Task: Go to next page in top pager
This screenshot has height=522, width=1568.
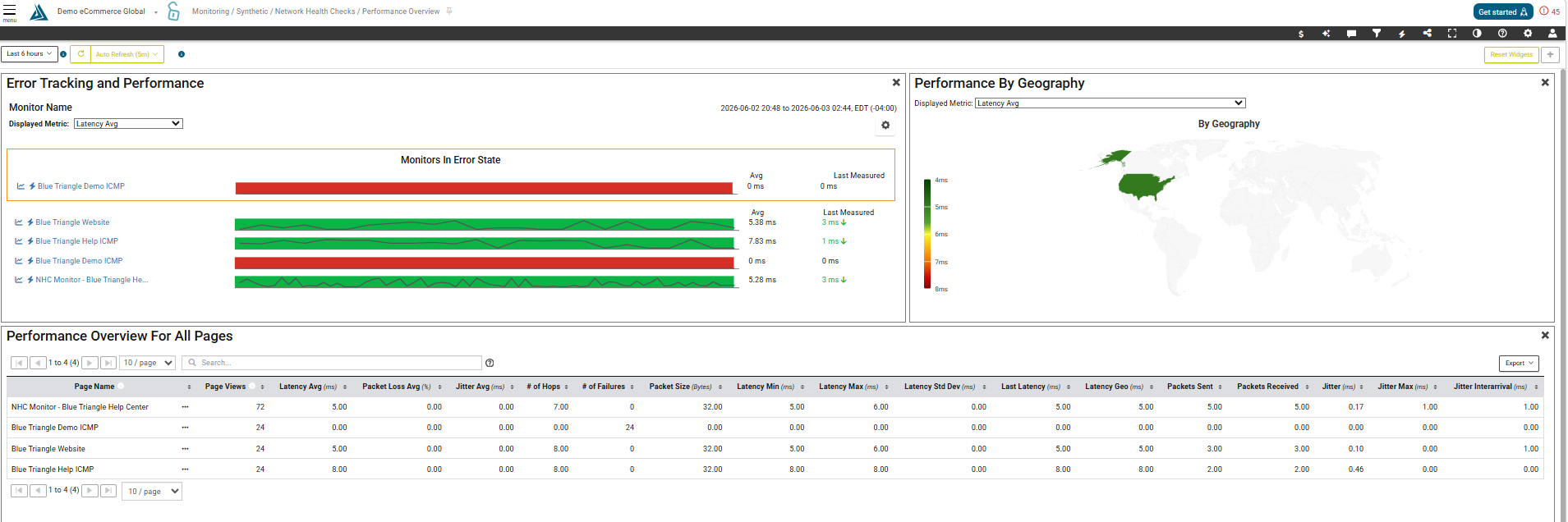Action: (90, 363)
